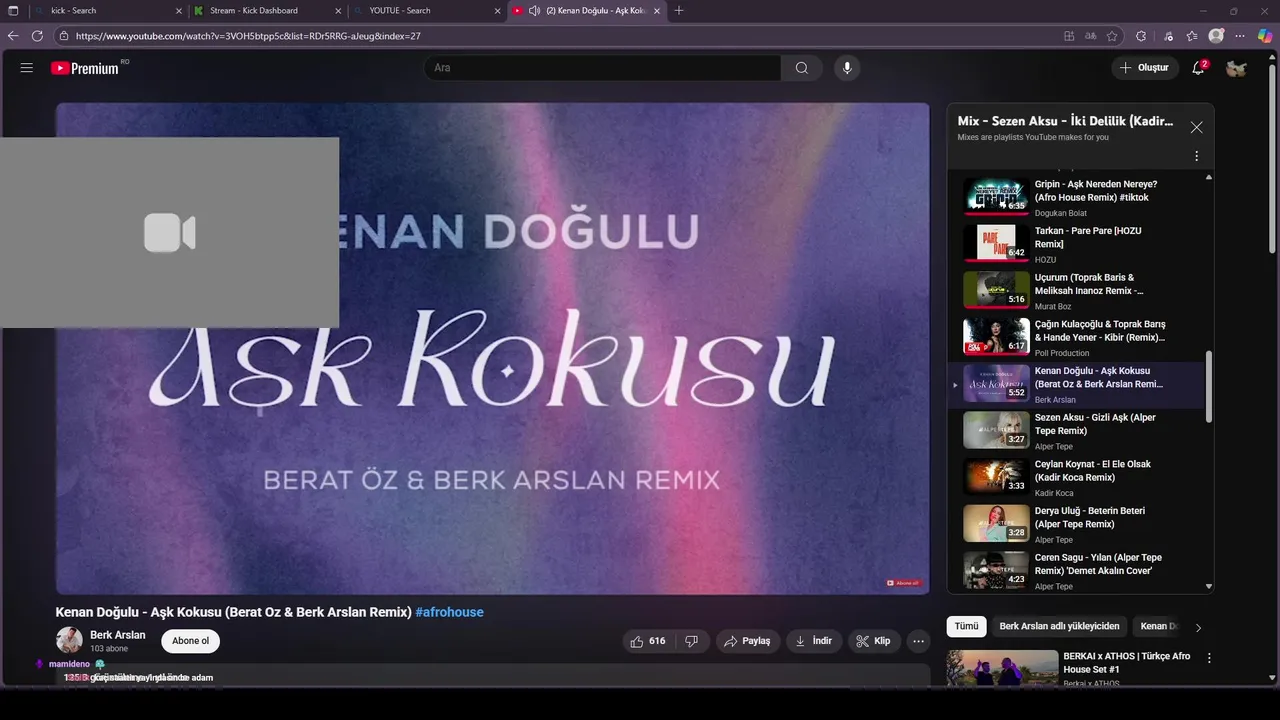Open the YouTube hamburger guide menu
Viewport: 1280px width, 720px height.
click(27, 68)
